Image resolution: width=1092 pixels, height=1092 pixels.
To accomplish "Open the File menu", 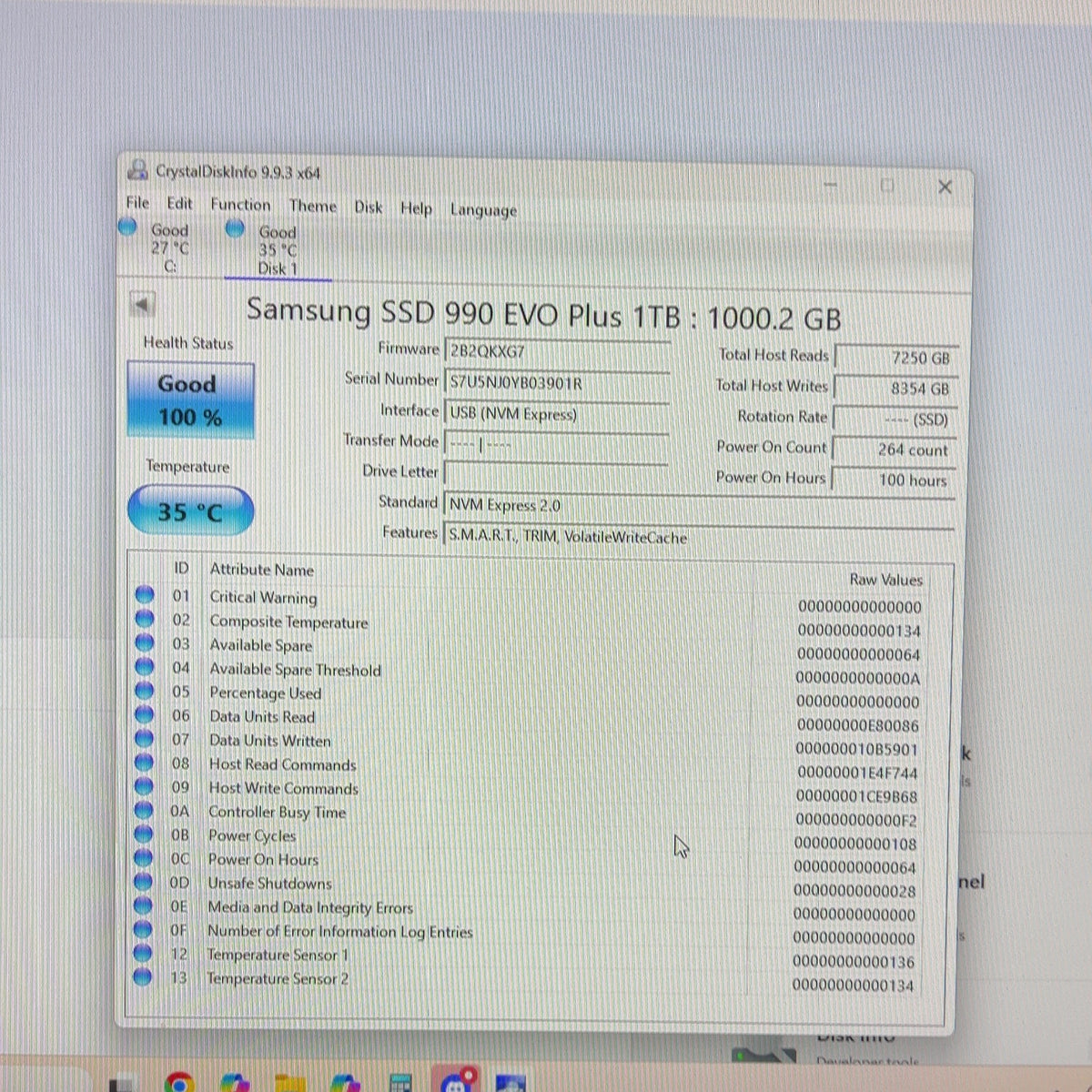I will 137,203.
